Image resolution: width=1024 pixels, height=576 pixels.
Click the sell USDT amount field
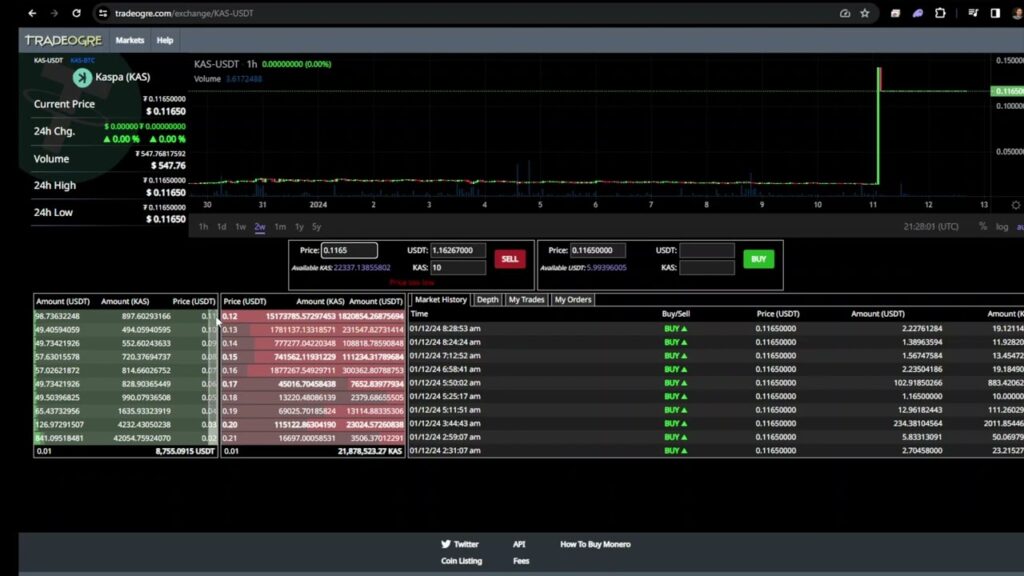457,250
